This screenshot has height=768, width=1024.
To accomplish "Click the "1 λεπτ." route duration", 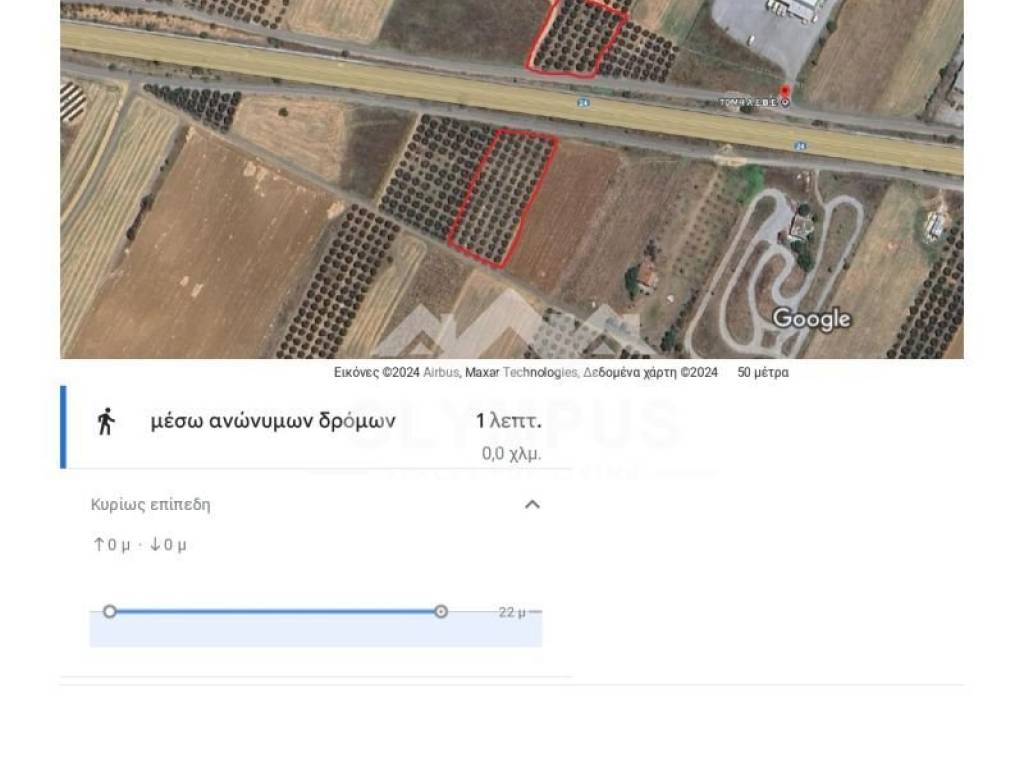I will [x=508, y=421].
